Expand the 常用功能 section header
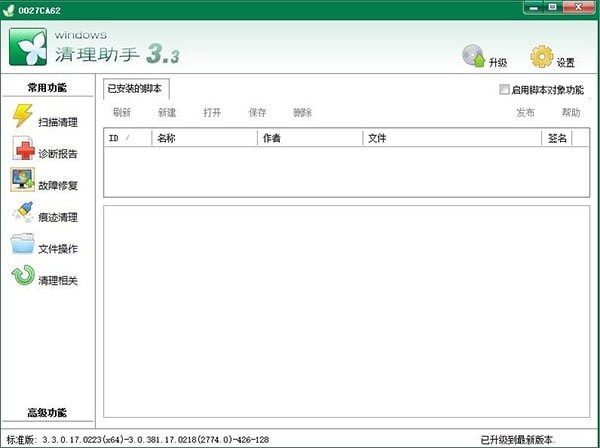600x448 pixels. [47, 88]
